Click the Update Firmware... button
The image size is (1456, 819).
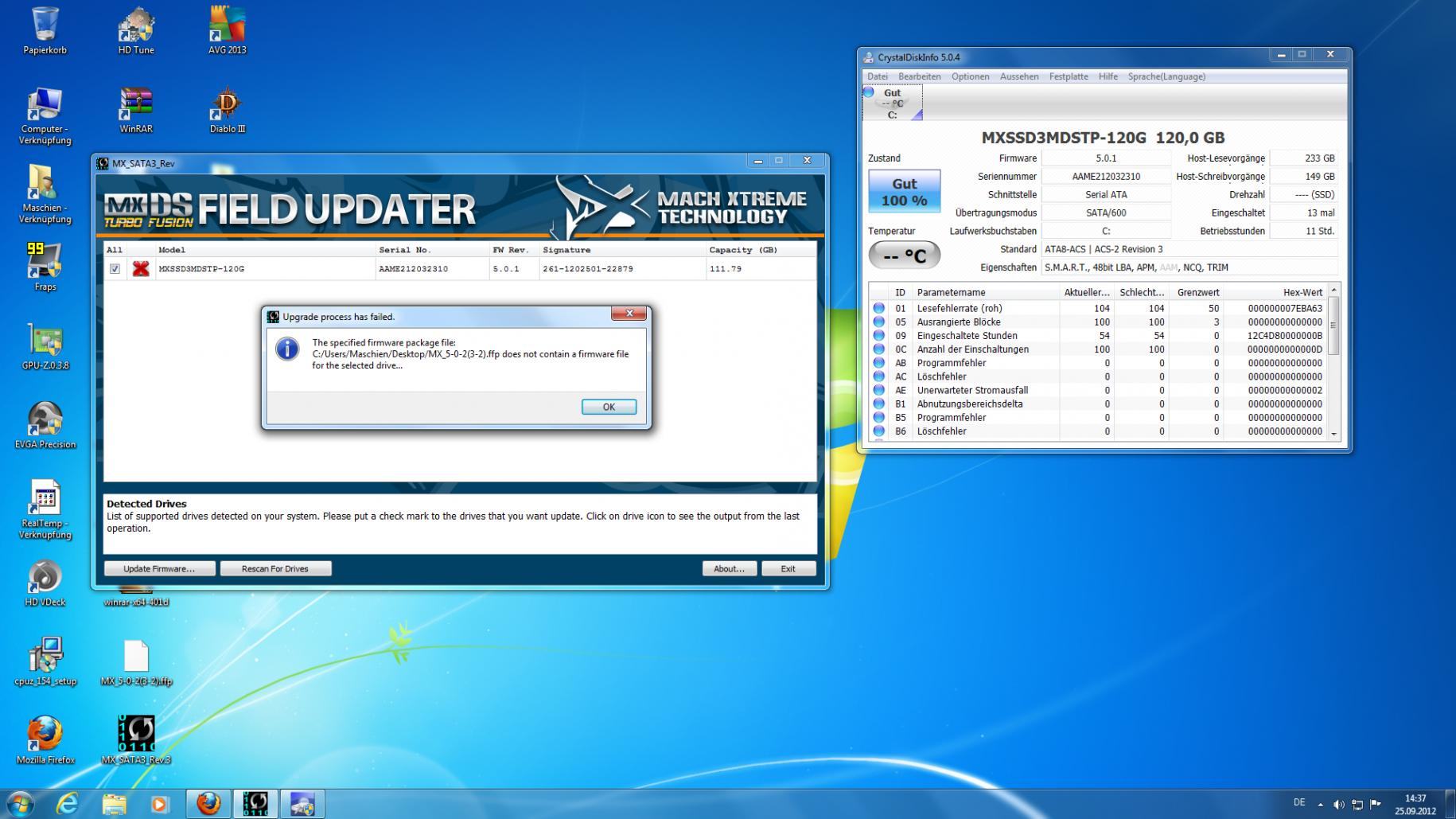click(x=159, y=568)
